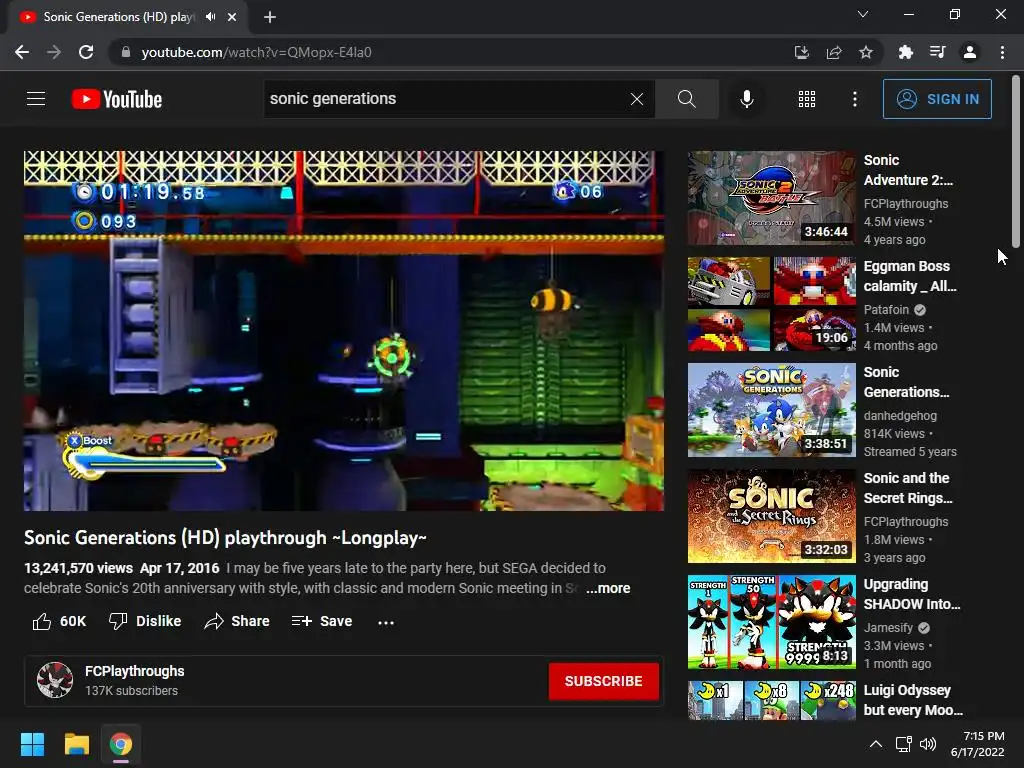Open Chrome media controls icon
The image size is (1024, 768).
click(x=938, y=52)
